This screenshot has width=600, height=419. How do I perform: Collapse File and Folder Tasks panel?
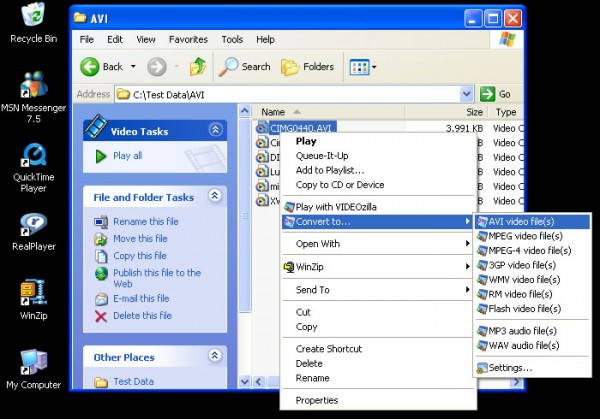click(x=215, y=196)
